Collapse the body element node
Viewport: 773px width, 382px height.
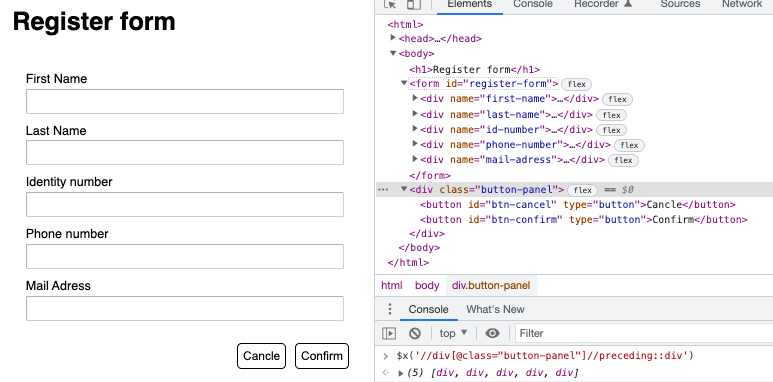tap(393, 53)
